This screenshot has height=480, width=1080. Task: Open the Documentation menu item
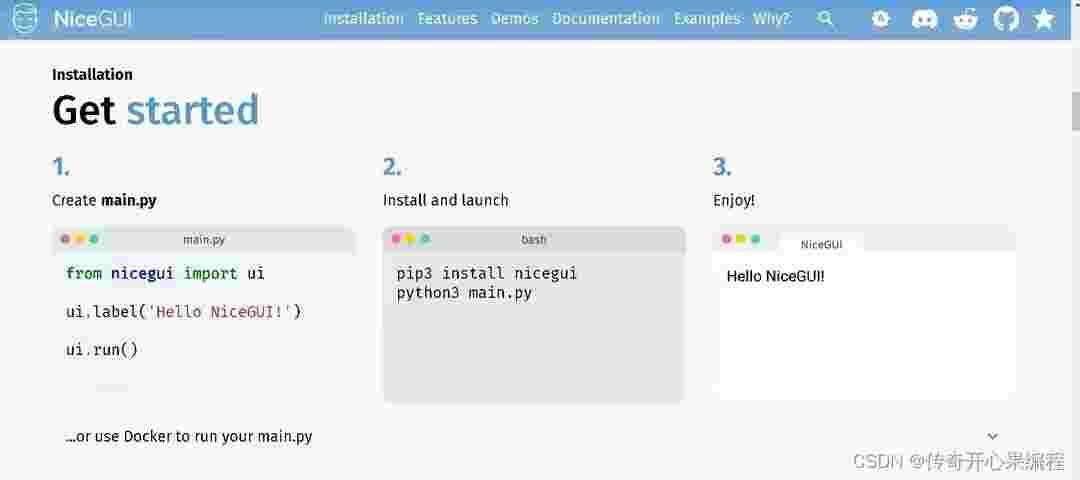(606, 19)
